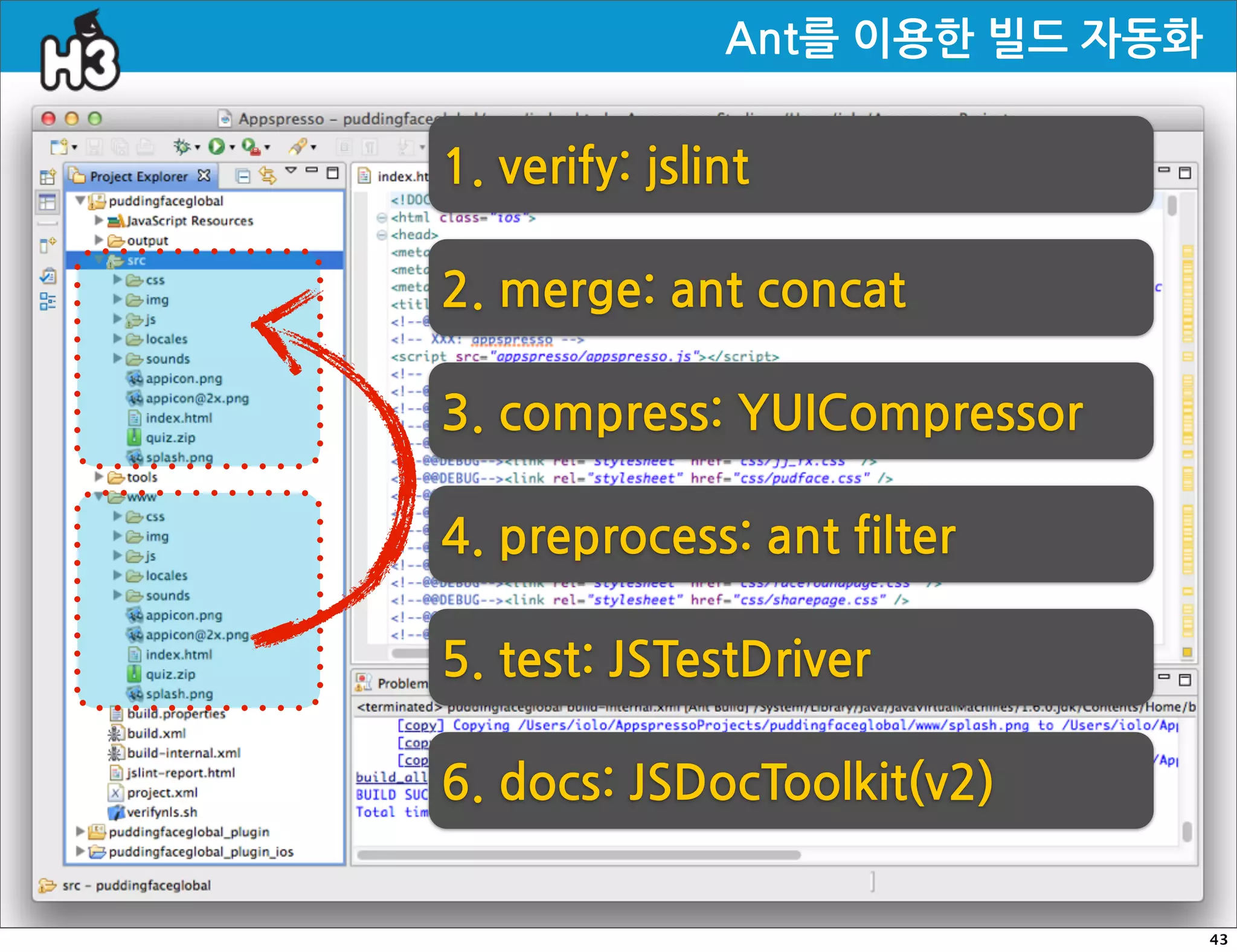Image resolution: width=1237 pixels, height=952 pixels.
Task: Open Project Explorer view menu triangle
Action: [x=291, y=171]
